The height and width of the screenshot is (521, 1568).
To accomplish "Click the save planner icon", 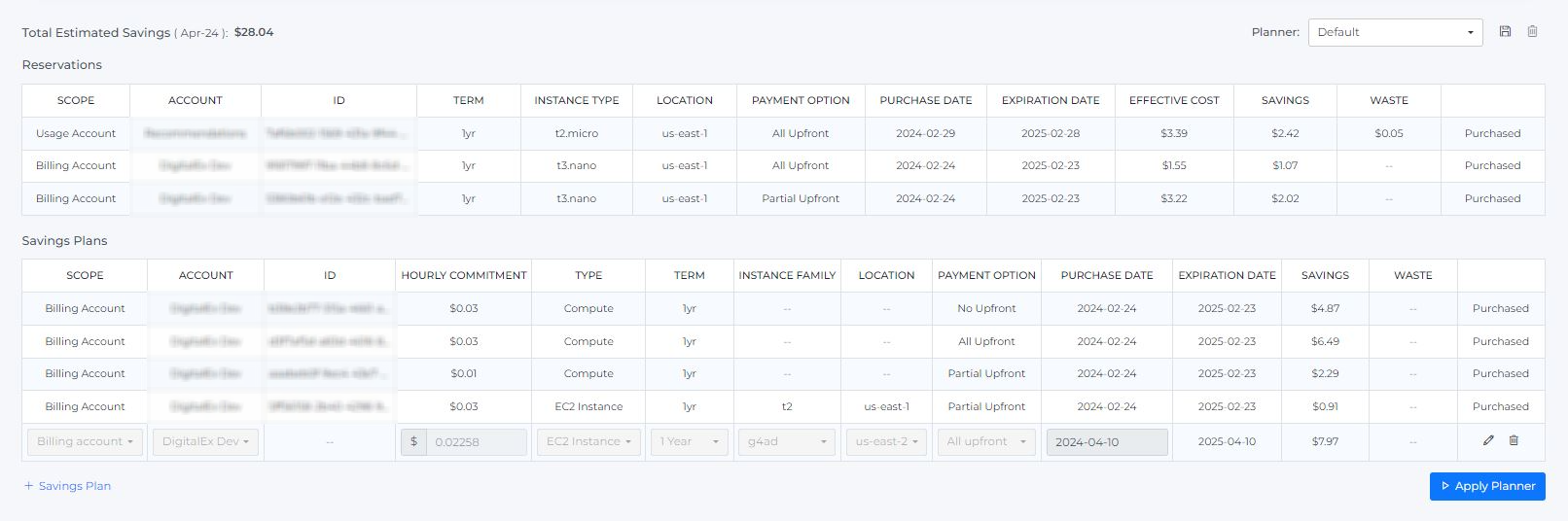I will pos(1505,32).
